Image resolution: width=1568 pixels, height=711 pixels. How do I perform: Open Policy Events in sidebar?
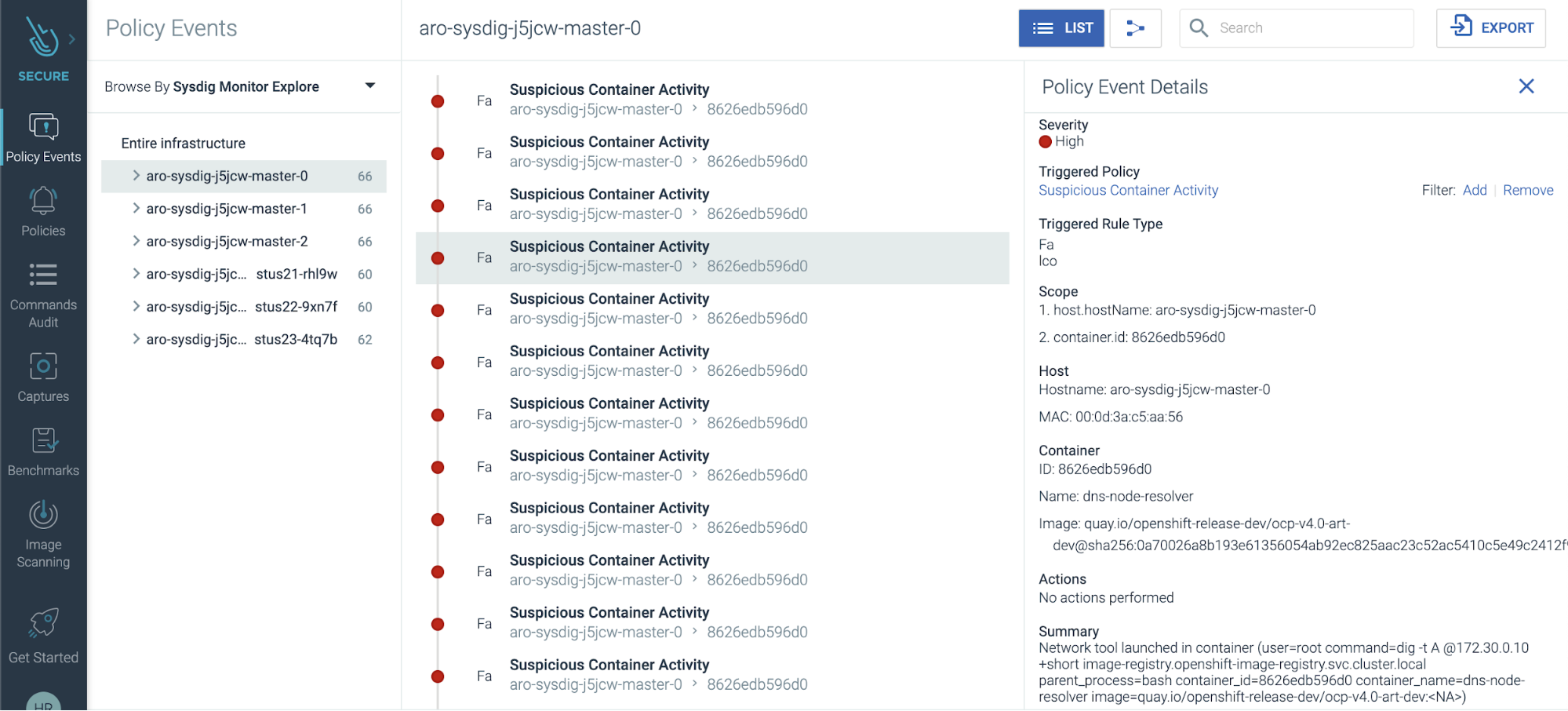tap(43, 138)
